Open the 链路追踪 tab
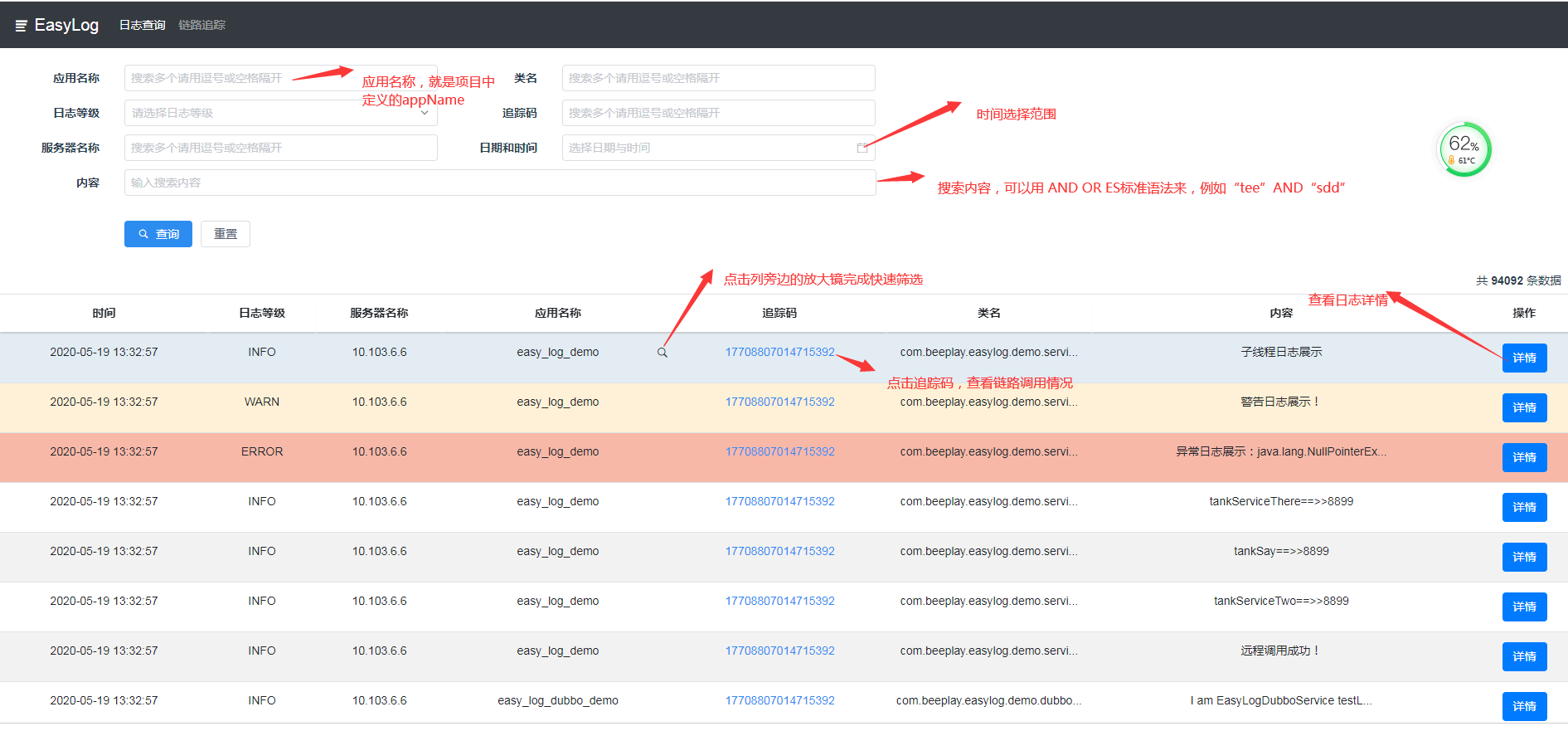The height and width of the screenshot is (731, 1568). [201, 25]
